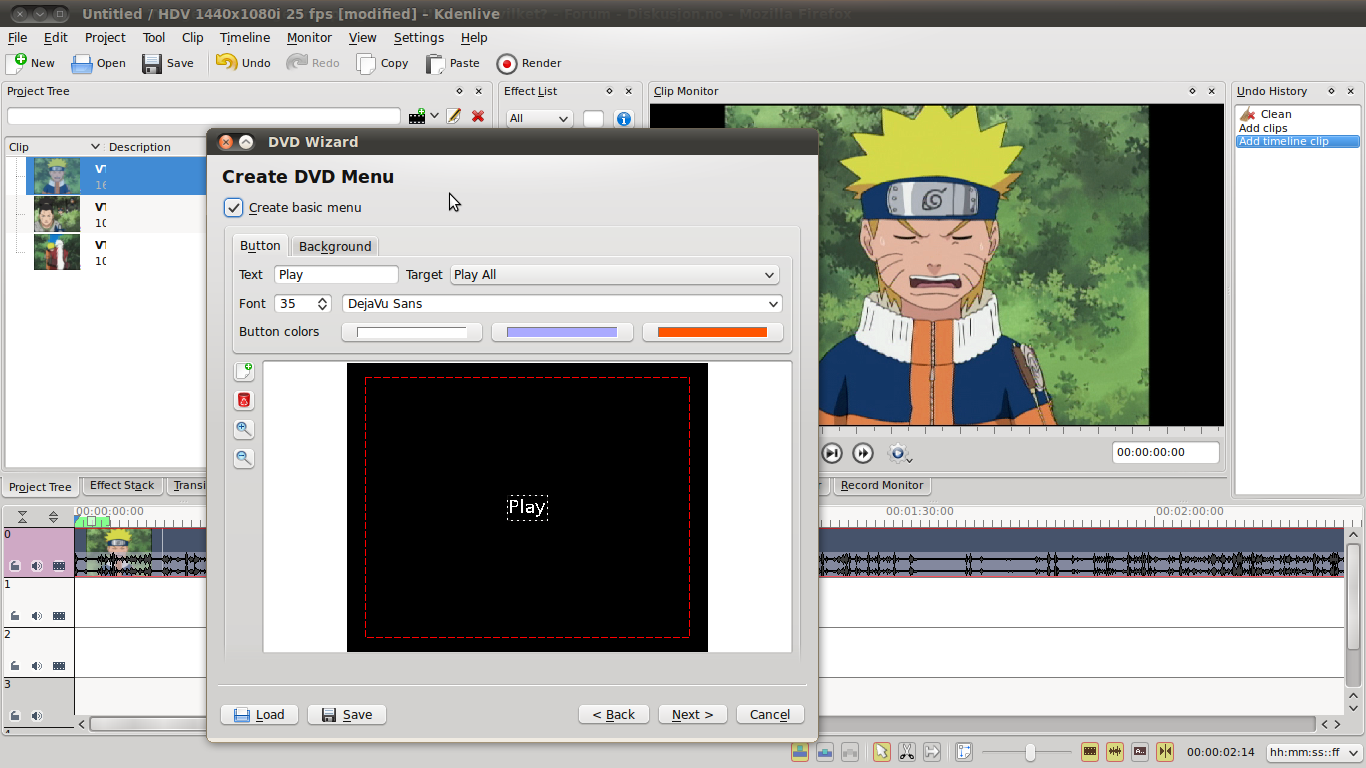Click the Save button in DVD Wizard
This screenshot has width=1366, height=768.
[346, 715]
